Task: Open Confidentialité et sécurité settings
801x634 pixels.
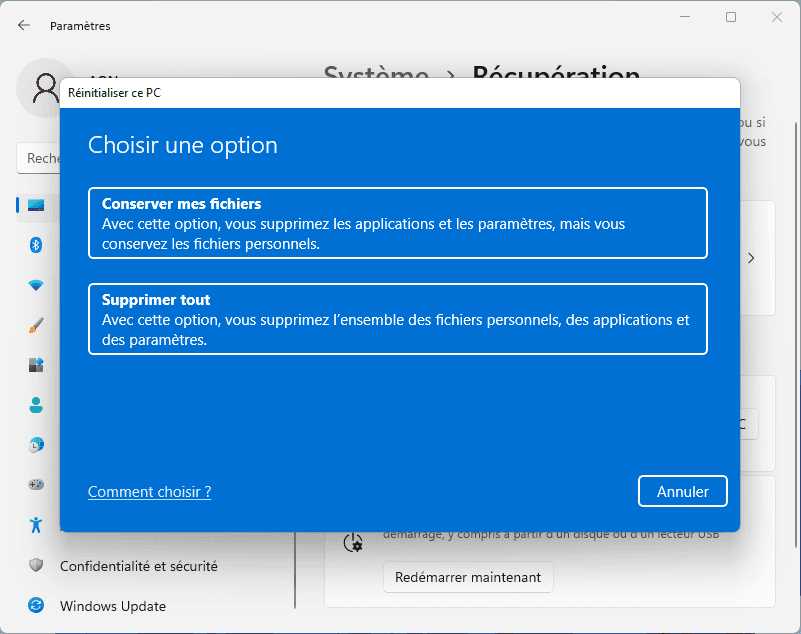Action: pyautogui.click(x=138, y=566)
